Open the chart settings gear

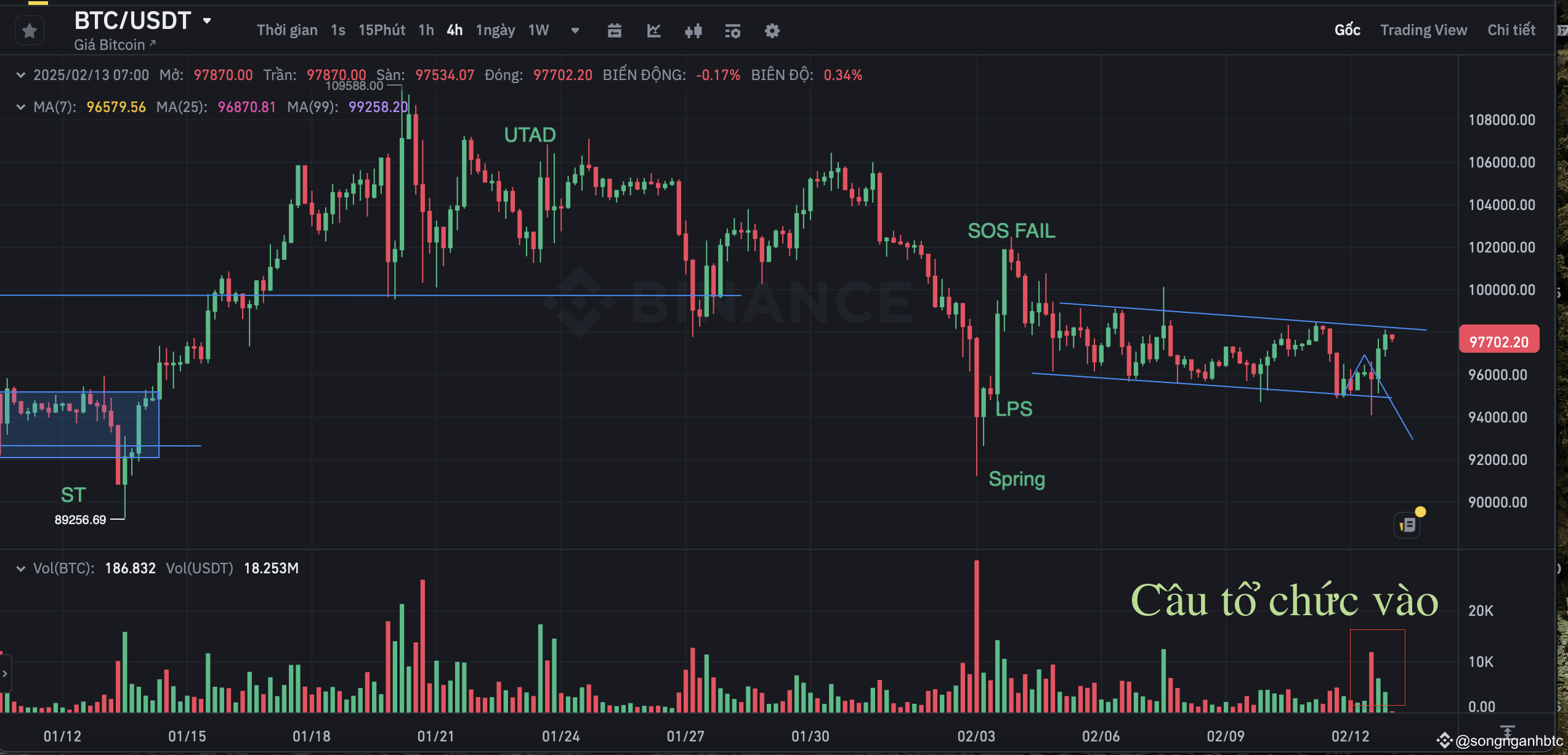[772, 30]
